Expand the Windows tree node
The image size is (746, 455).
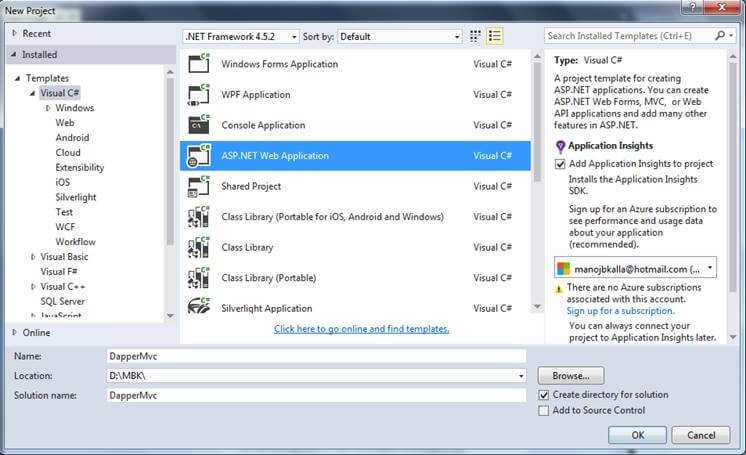tap(48, 108)
